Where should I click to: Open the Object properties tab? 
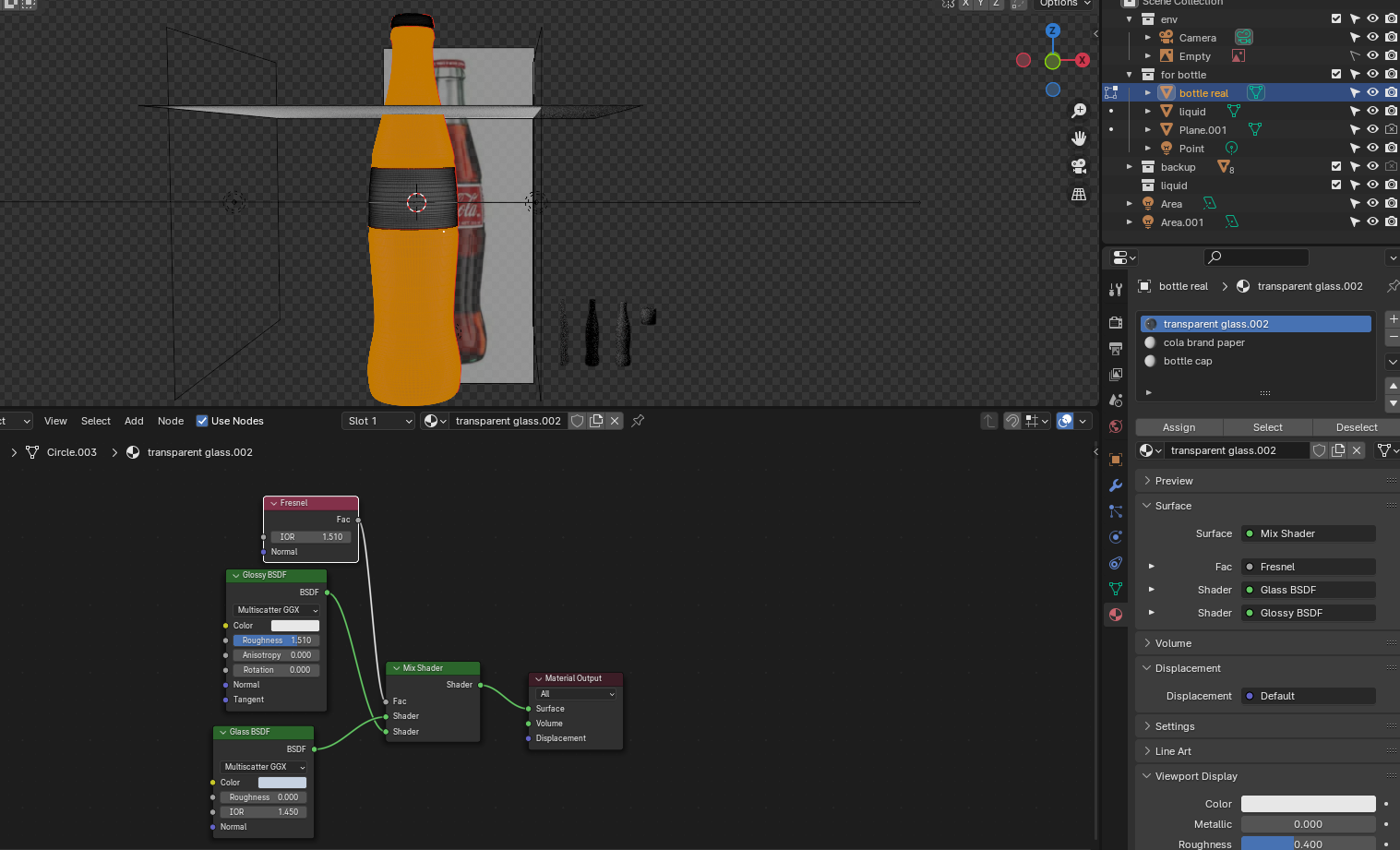coord(1116,460)
